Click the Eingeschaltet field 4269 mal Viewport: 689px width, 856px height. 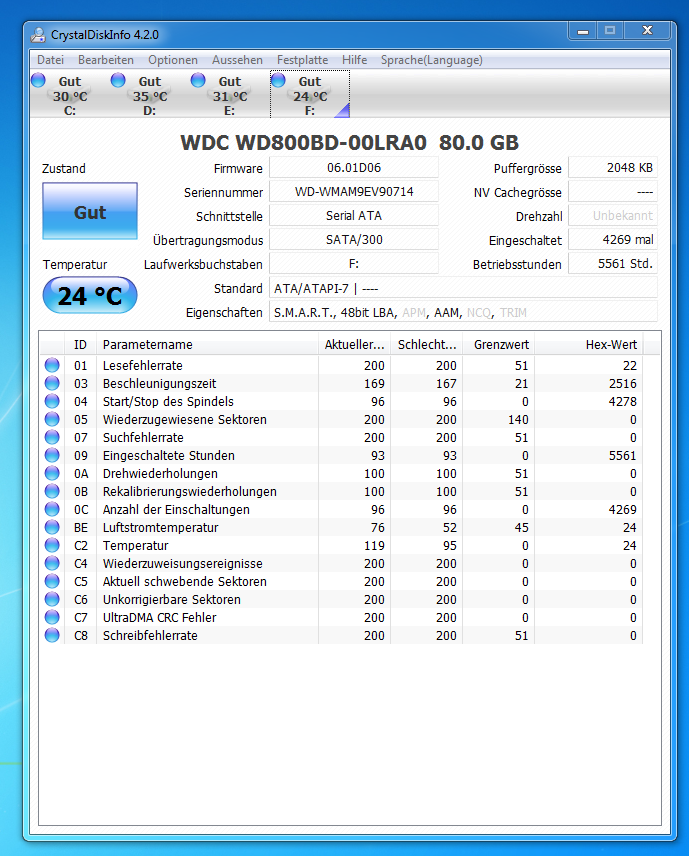click(x=613, y=240)
